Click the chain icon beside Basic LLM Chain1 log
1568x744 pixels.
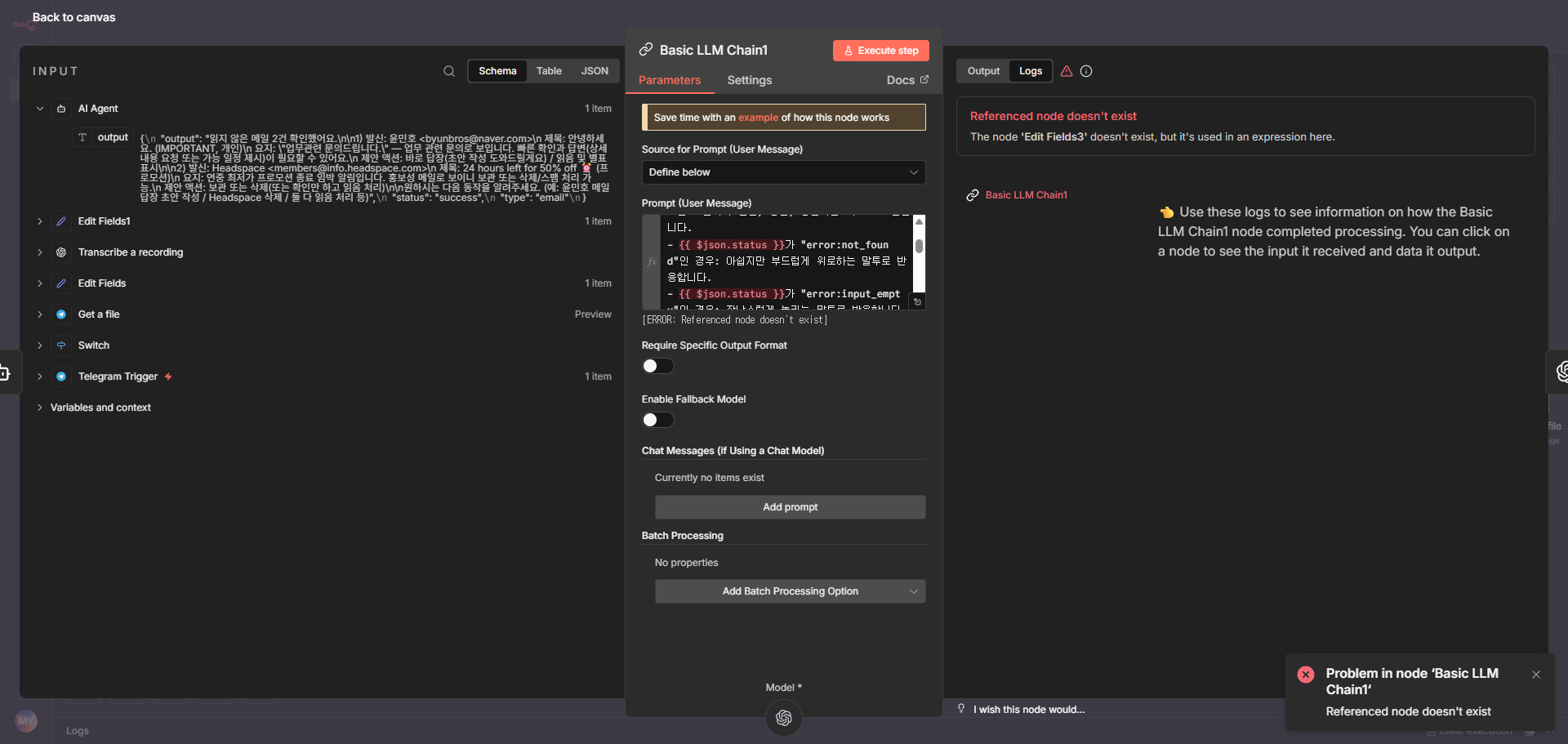[x=973, y=195]
